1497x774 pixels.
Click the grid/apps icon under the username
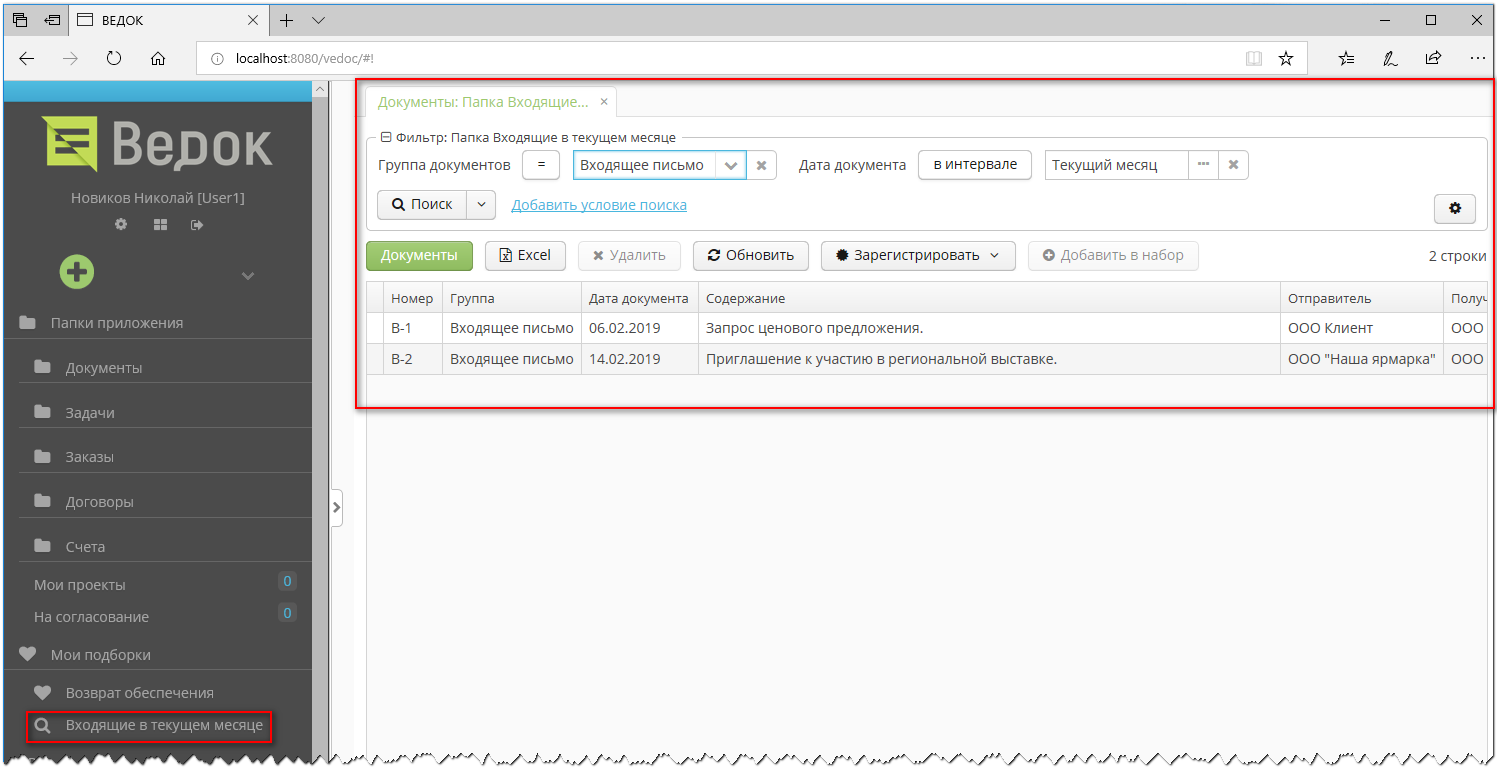(159, 224)
